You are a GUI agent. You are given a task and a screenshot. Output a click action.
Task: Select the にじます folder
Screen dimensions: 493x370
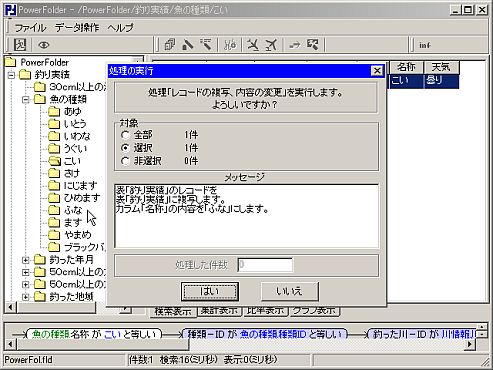[73, 185]
